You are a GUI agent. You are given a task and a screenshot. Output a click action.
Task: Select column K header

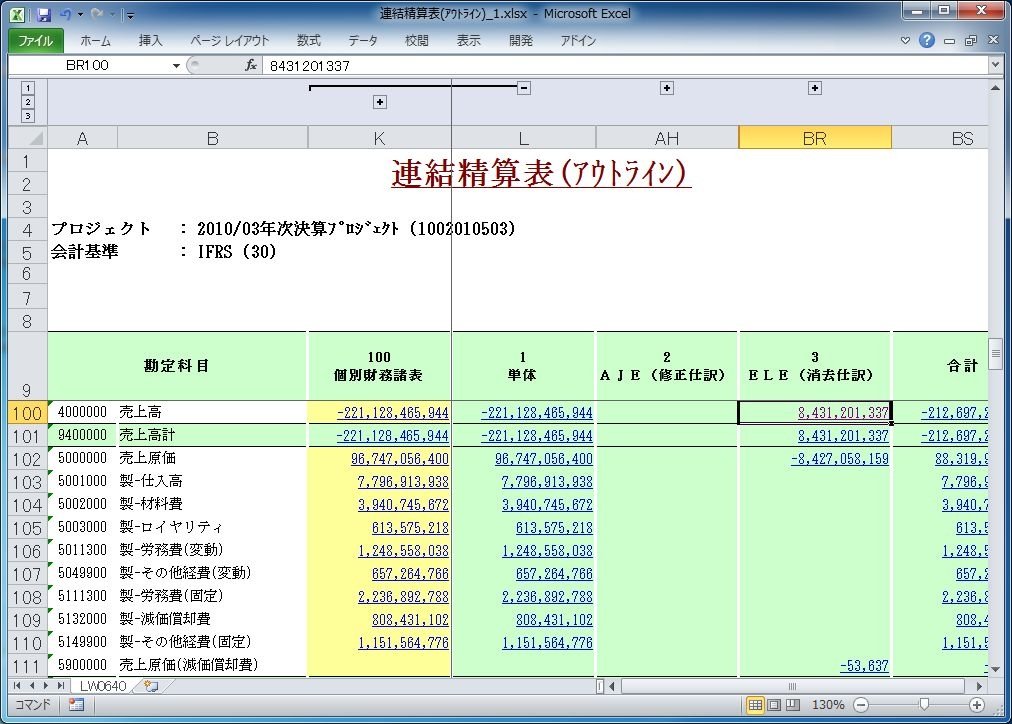click(380, 138)
